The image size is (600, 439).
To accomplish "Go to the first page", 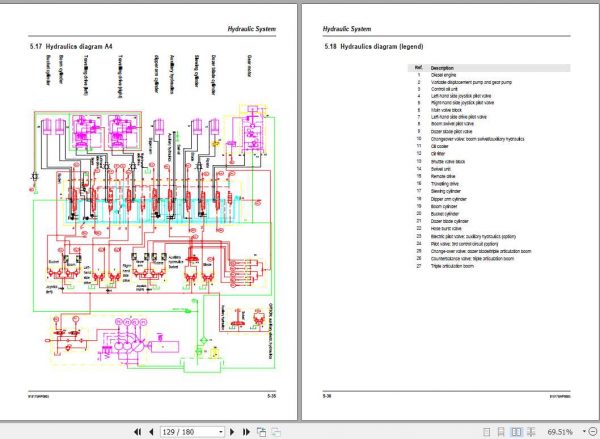I will point(137,432).
